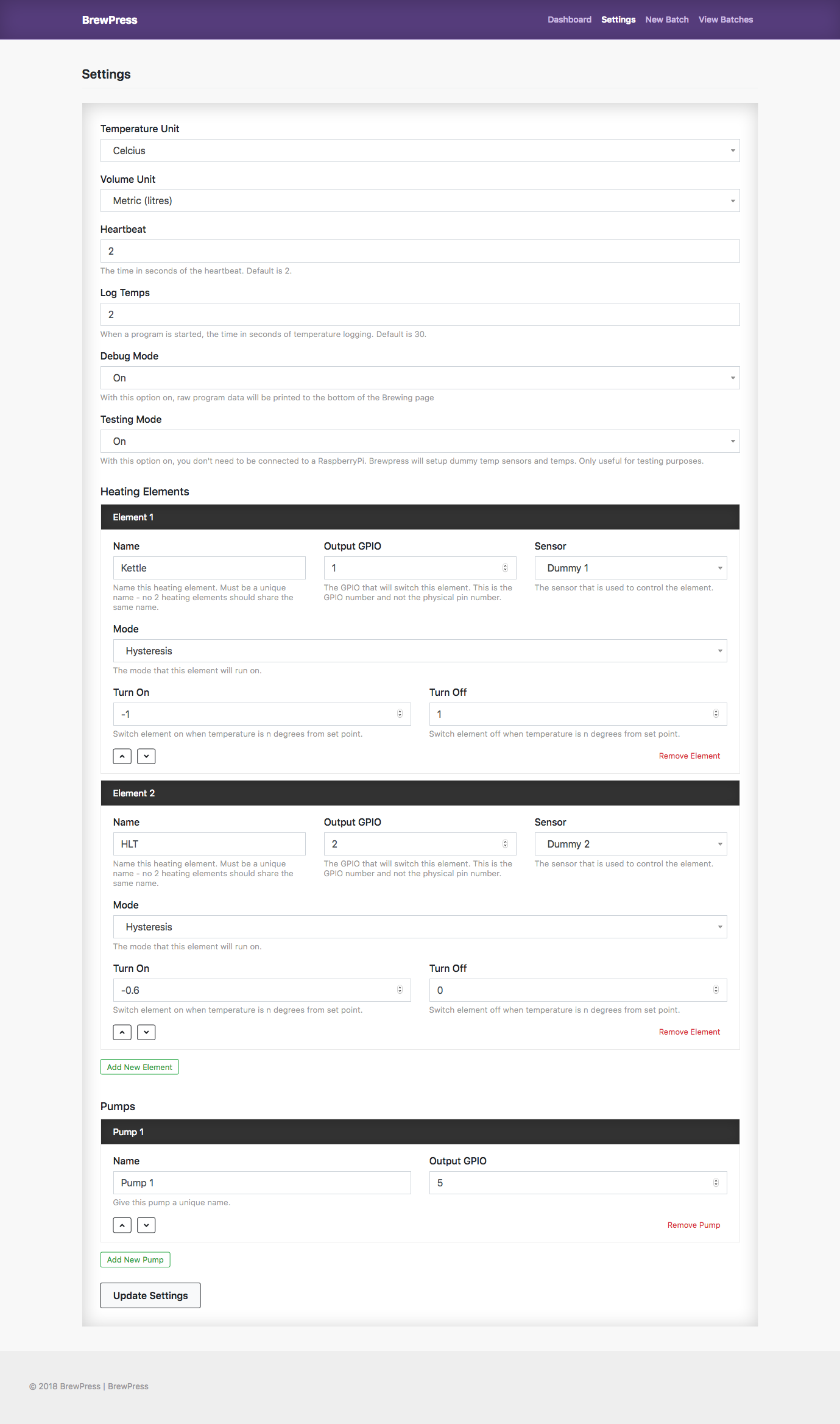
Task: Click stepper on Element 1 Turn On
Action: [x=400, y=714]
